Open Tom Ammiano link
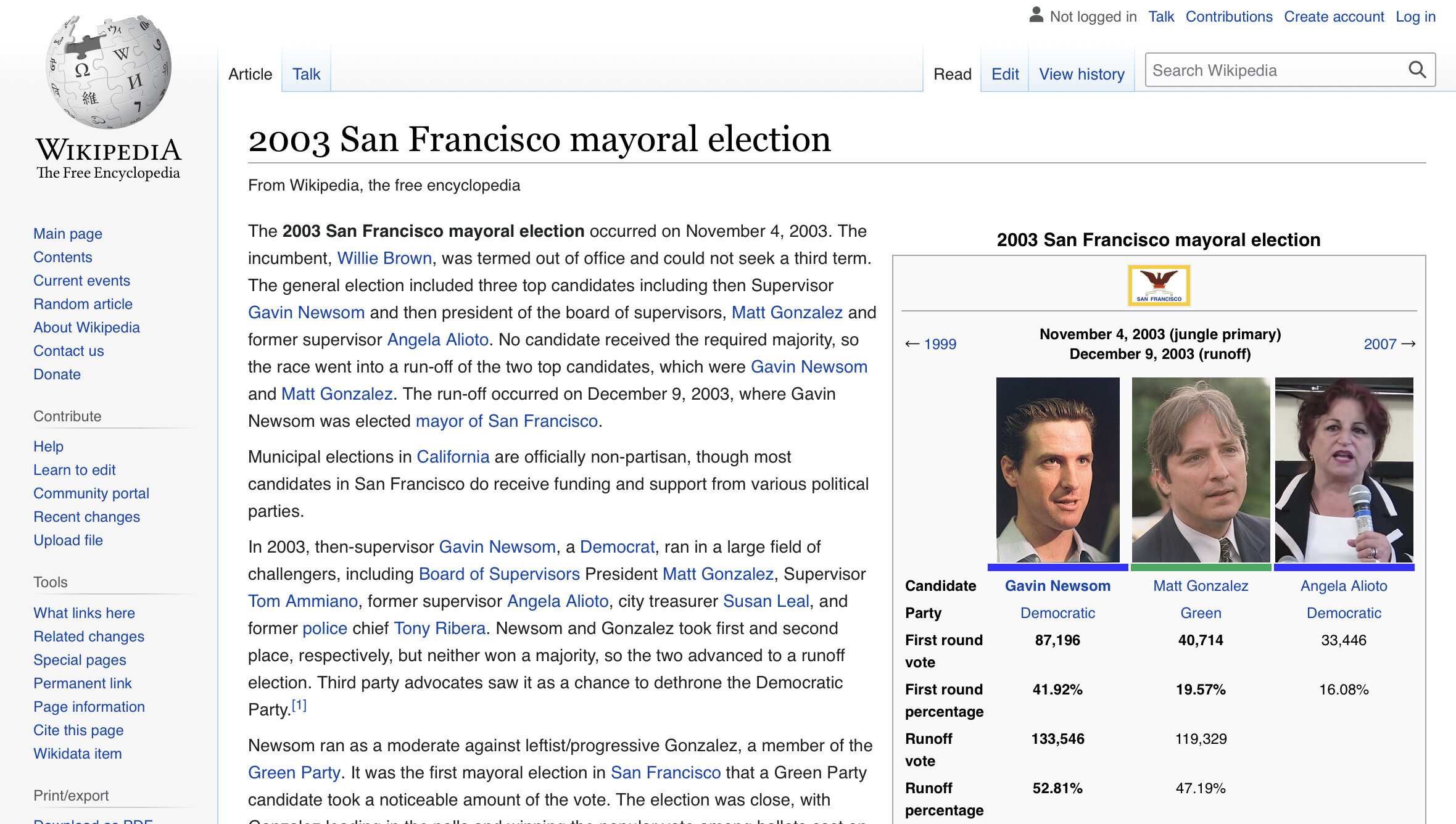1456x824 pixels. point(303,601)
